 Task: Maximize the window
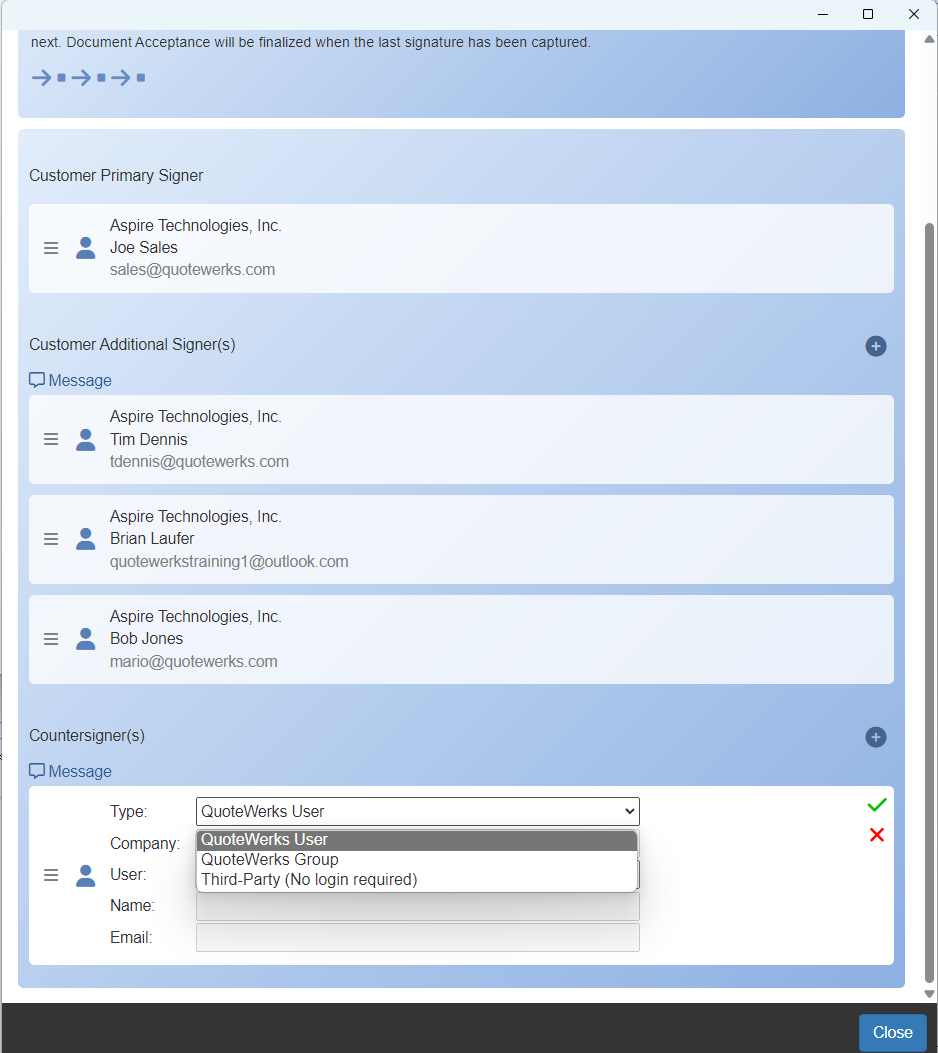coord(867,14)
